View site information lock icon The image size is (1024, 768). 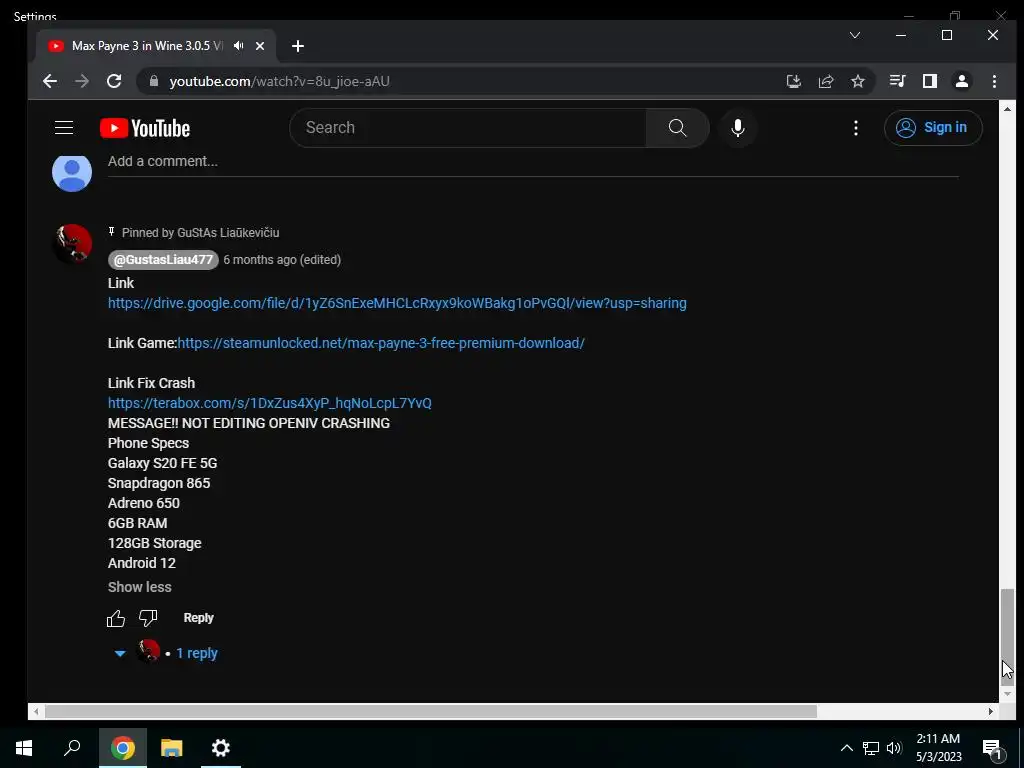click(x=153, y=81)
